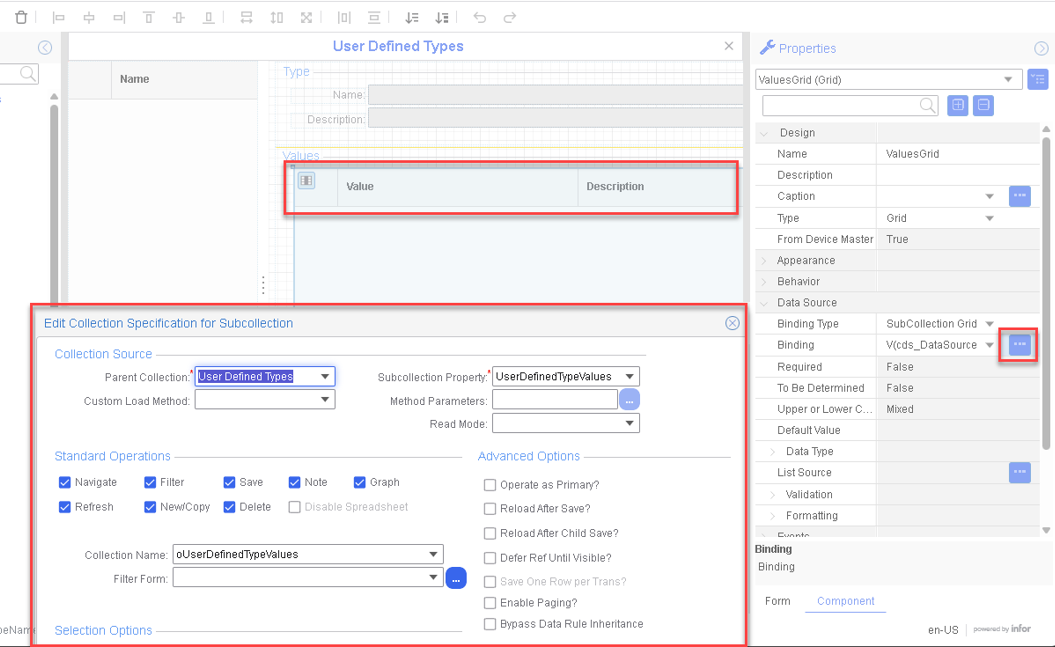Uncheck the Delete checkbox
The image size is (1055, 647).
click(229, 507)
